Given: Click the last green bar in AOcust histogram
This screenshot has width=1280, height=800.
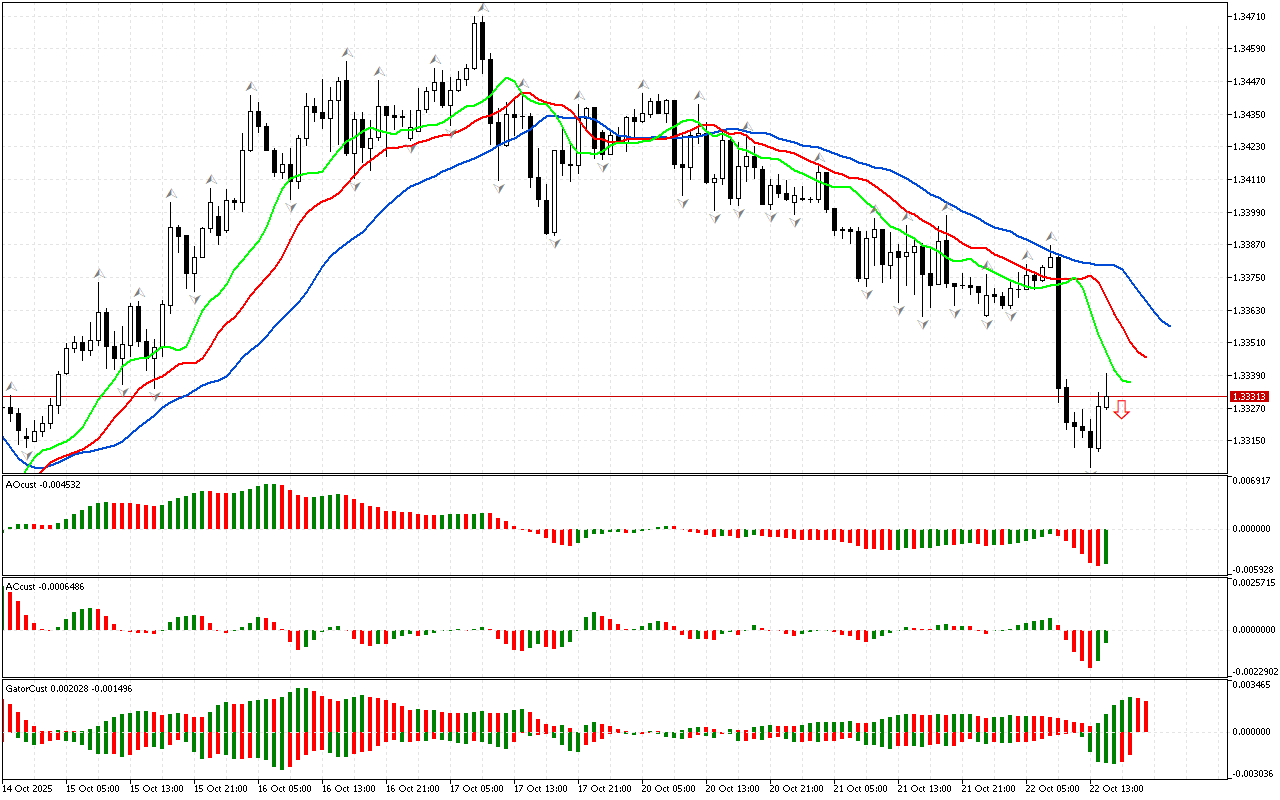Looking at the screenshot, I should (x=1107, y=546).
